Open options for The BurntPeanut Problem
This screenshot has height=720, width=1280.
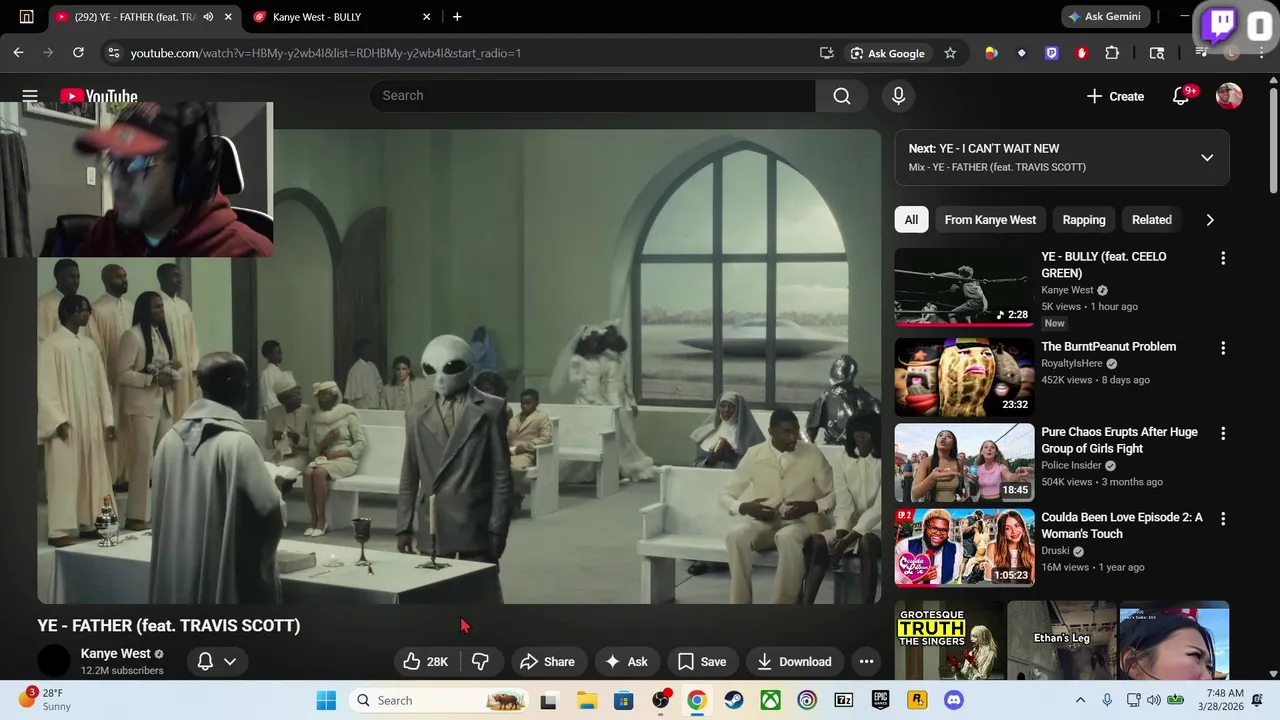[x=1222, y=348]
